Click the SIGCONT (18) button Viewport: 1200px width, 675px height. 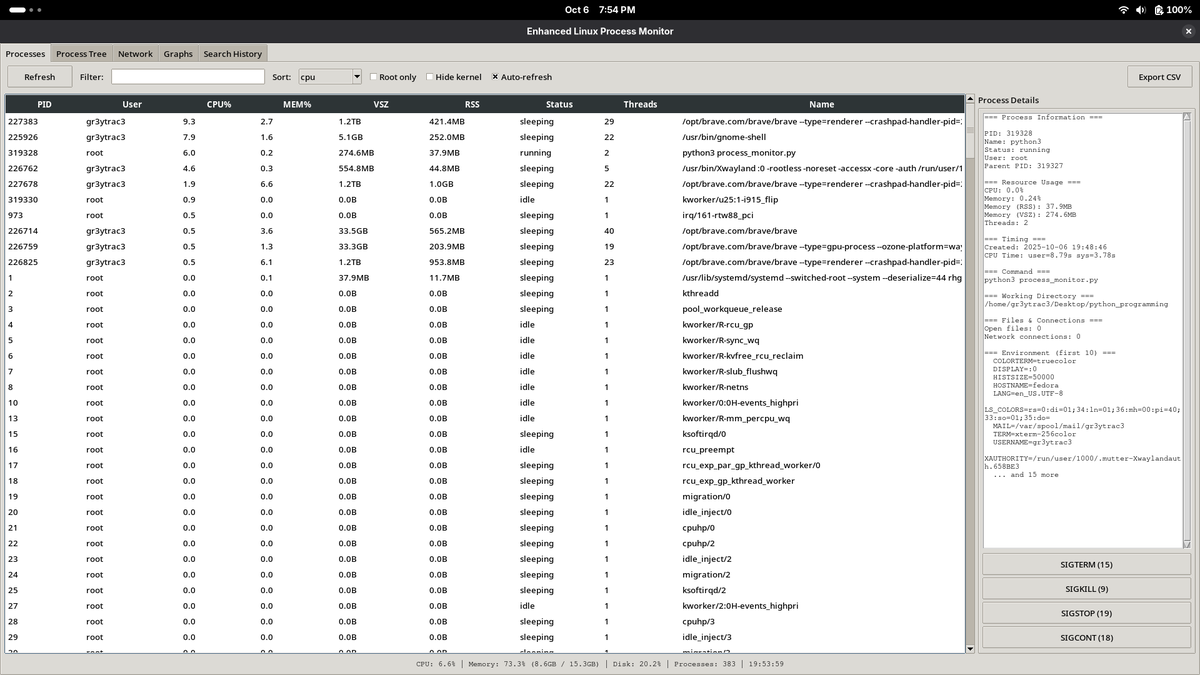point(1087,638)
